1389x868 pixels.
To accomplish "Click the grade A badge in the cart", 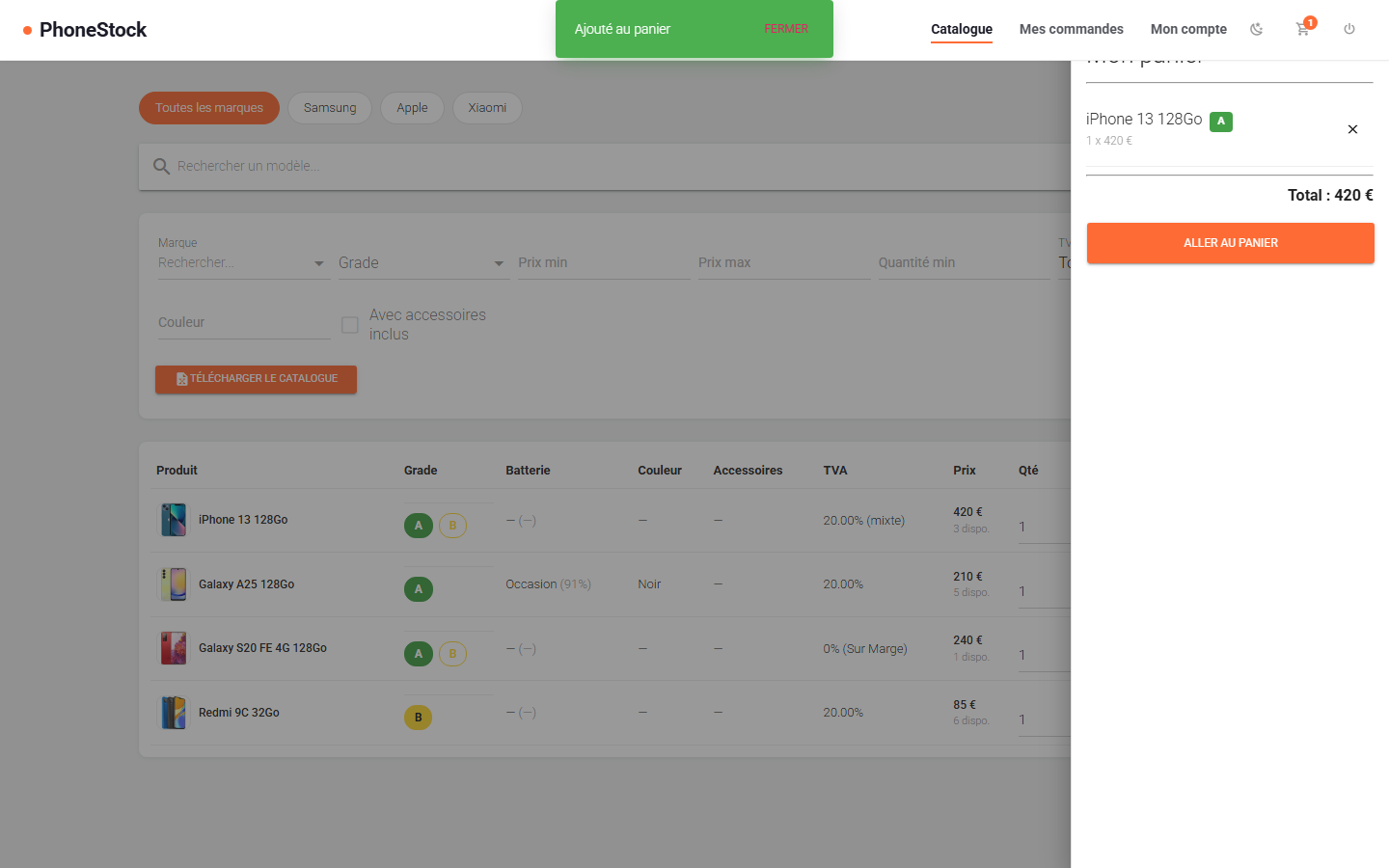I will point(1221,122).
